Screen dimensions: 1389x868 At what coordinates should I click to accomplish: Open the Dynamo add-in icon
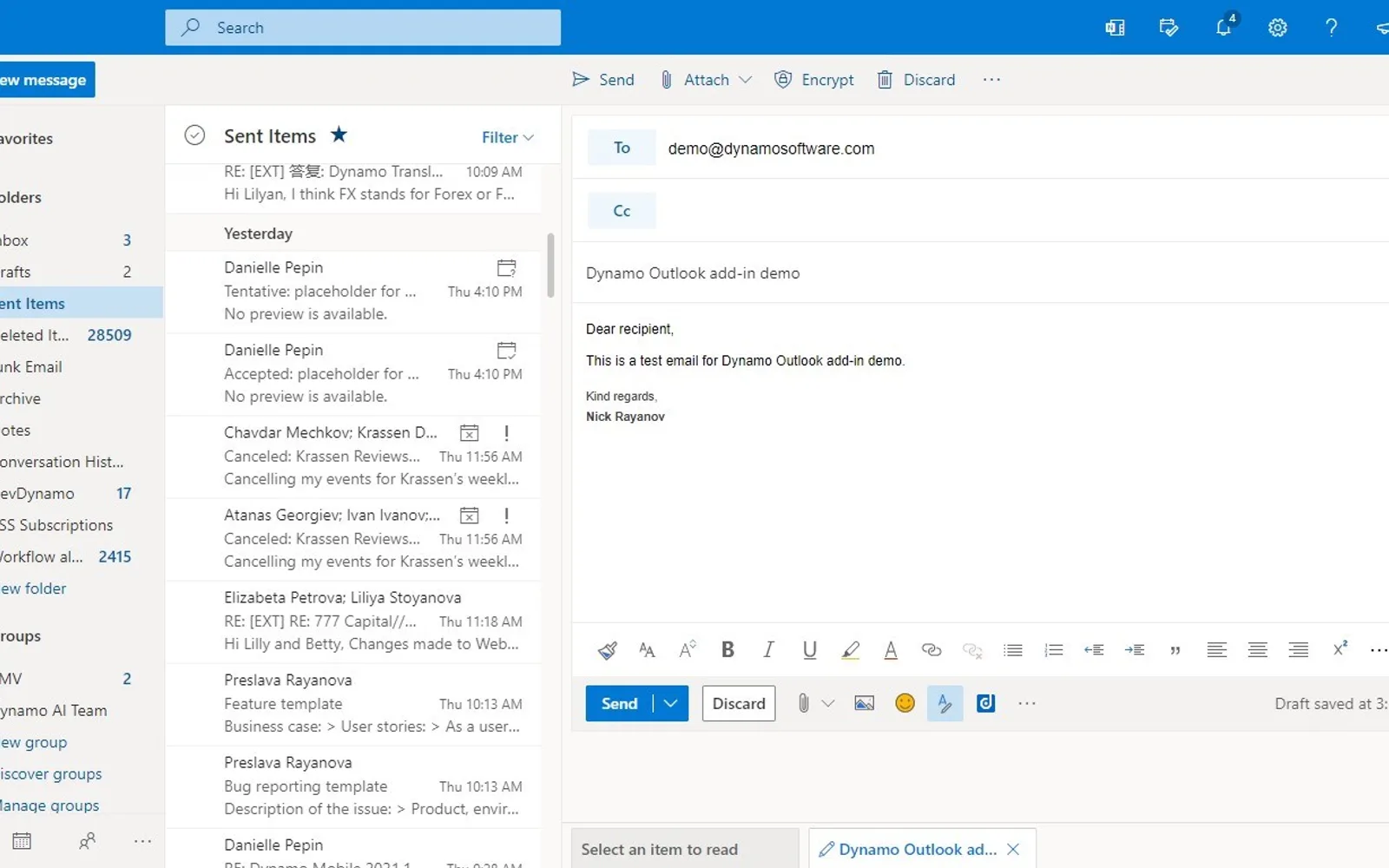click(986, 703)
